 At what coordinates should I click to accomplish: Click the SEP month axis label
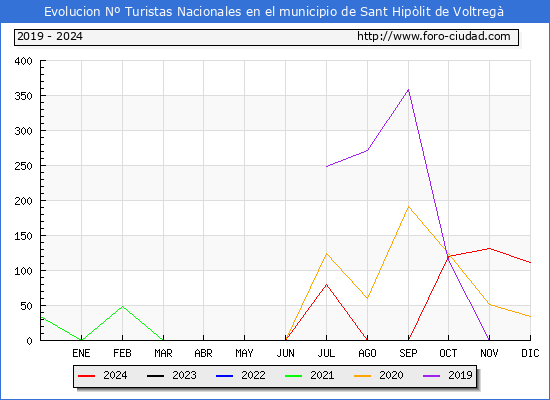[x=408, y=353]
